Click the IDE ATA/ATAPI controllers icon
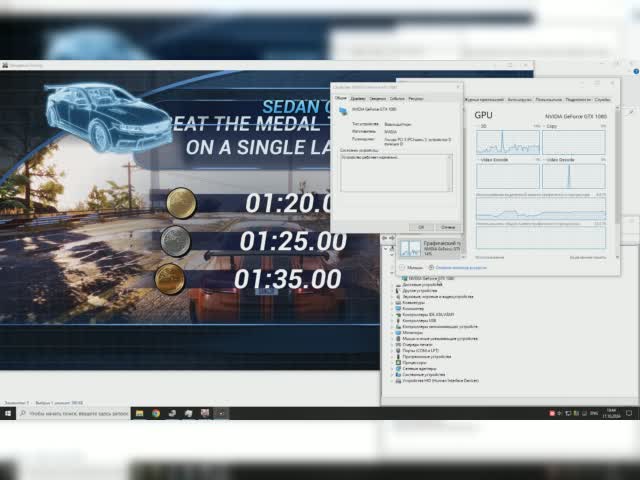The height and width of the screenshot is (480, 640). tap(398, 315)
